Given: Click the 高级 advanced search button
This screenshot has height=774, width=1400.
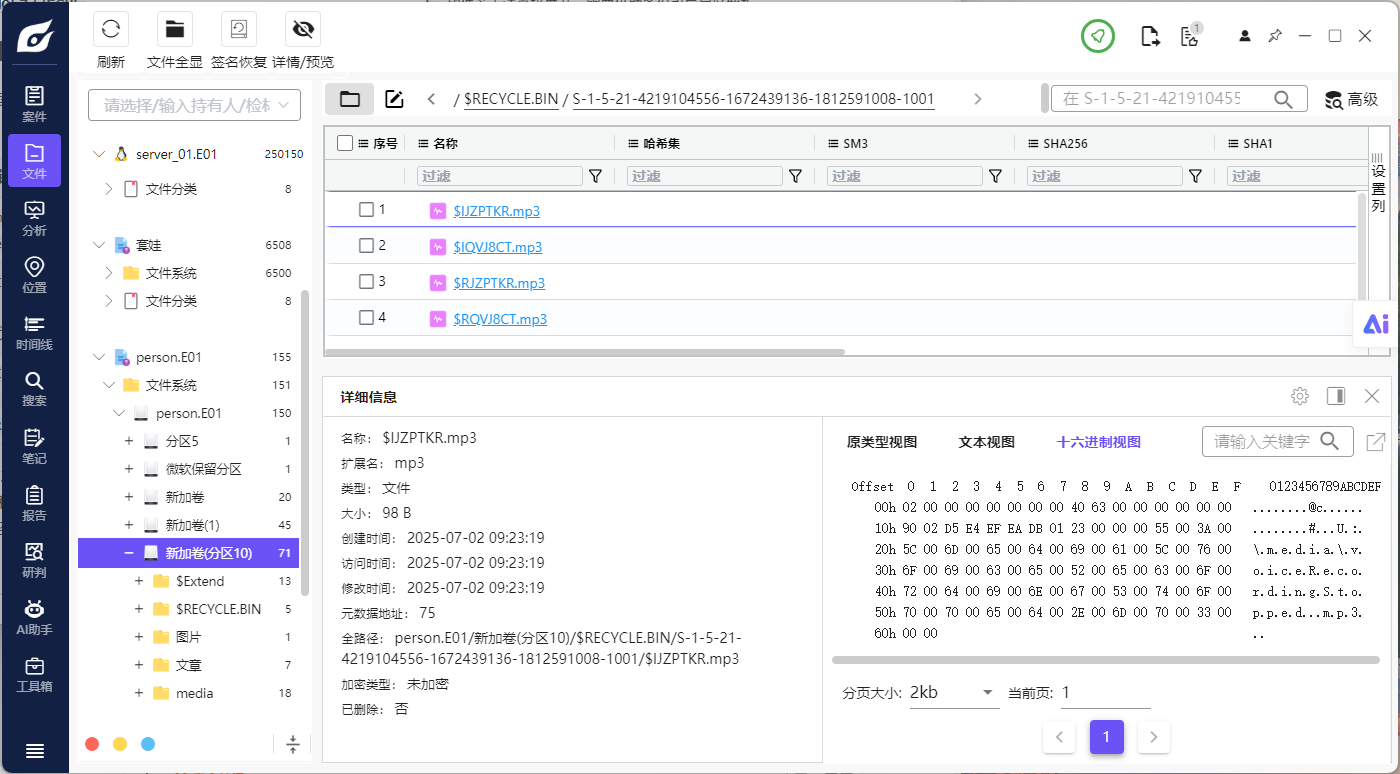Looking at the screenshot, I should coord(1352,99).
